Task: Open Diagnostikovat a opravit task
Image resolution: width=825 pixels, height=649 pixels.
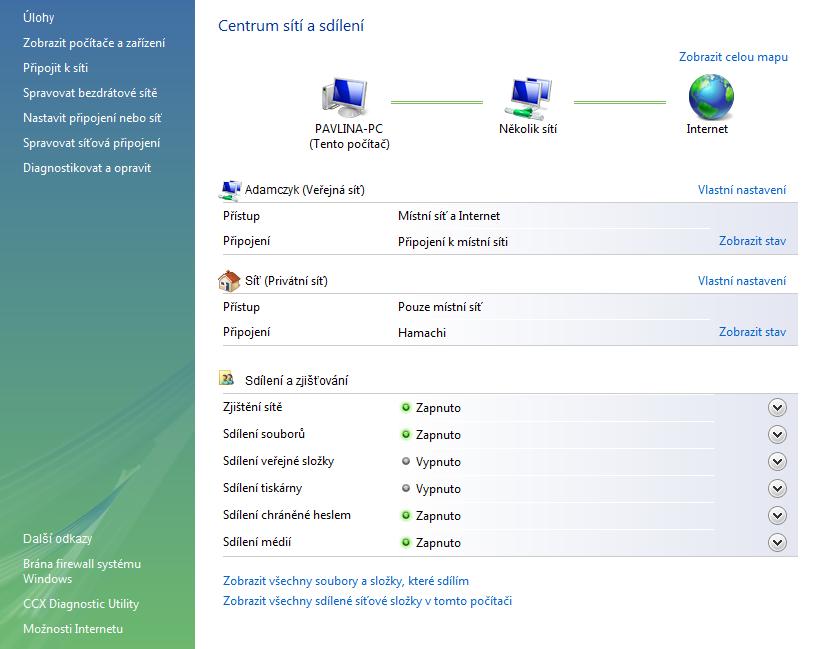Action: tap(87, 168)
